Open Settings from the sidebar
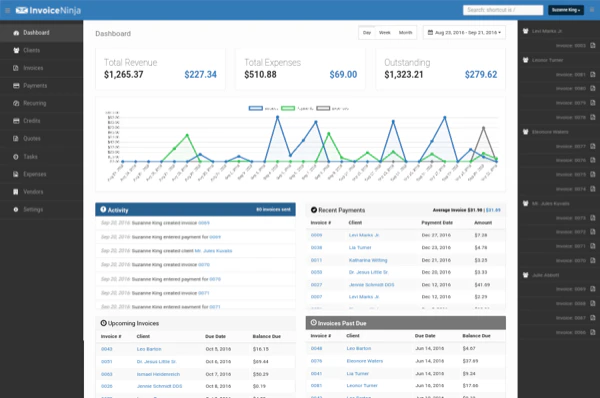Screen dimensions: 600x398 (x=41, y=209)
